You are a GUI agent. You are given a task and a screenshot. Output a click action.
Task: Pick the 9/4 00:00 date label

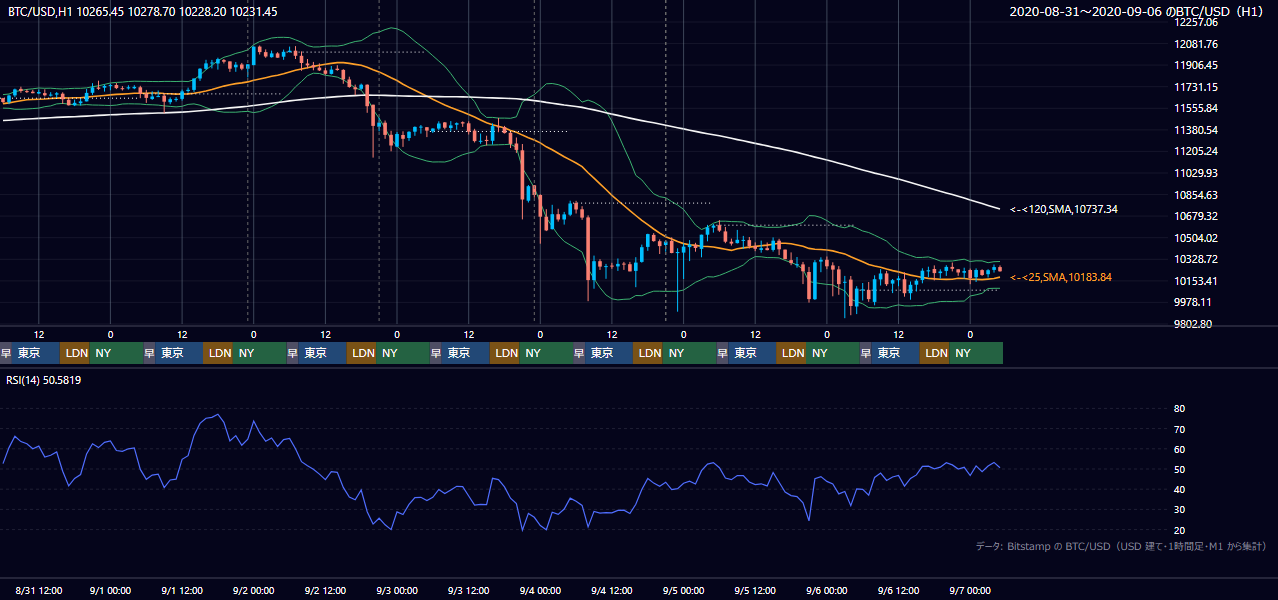(540, 591)
